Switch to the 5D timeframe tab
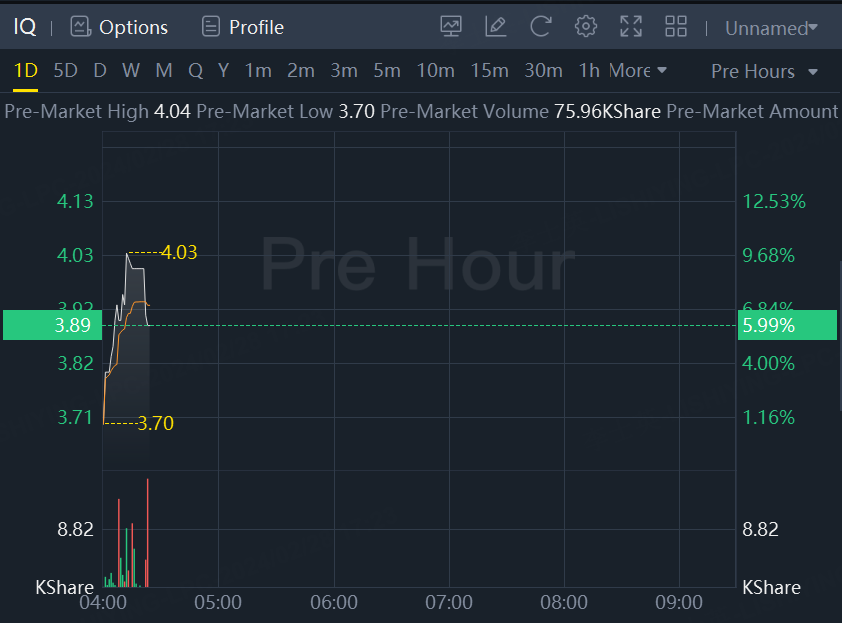 click(65, 70)
